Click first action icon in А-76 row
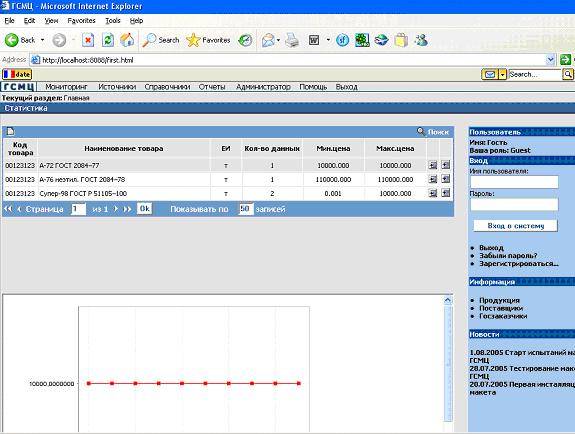Screen dimensions: 575x434 point(433,179)
